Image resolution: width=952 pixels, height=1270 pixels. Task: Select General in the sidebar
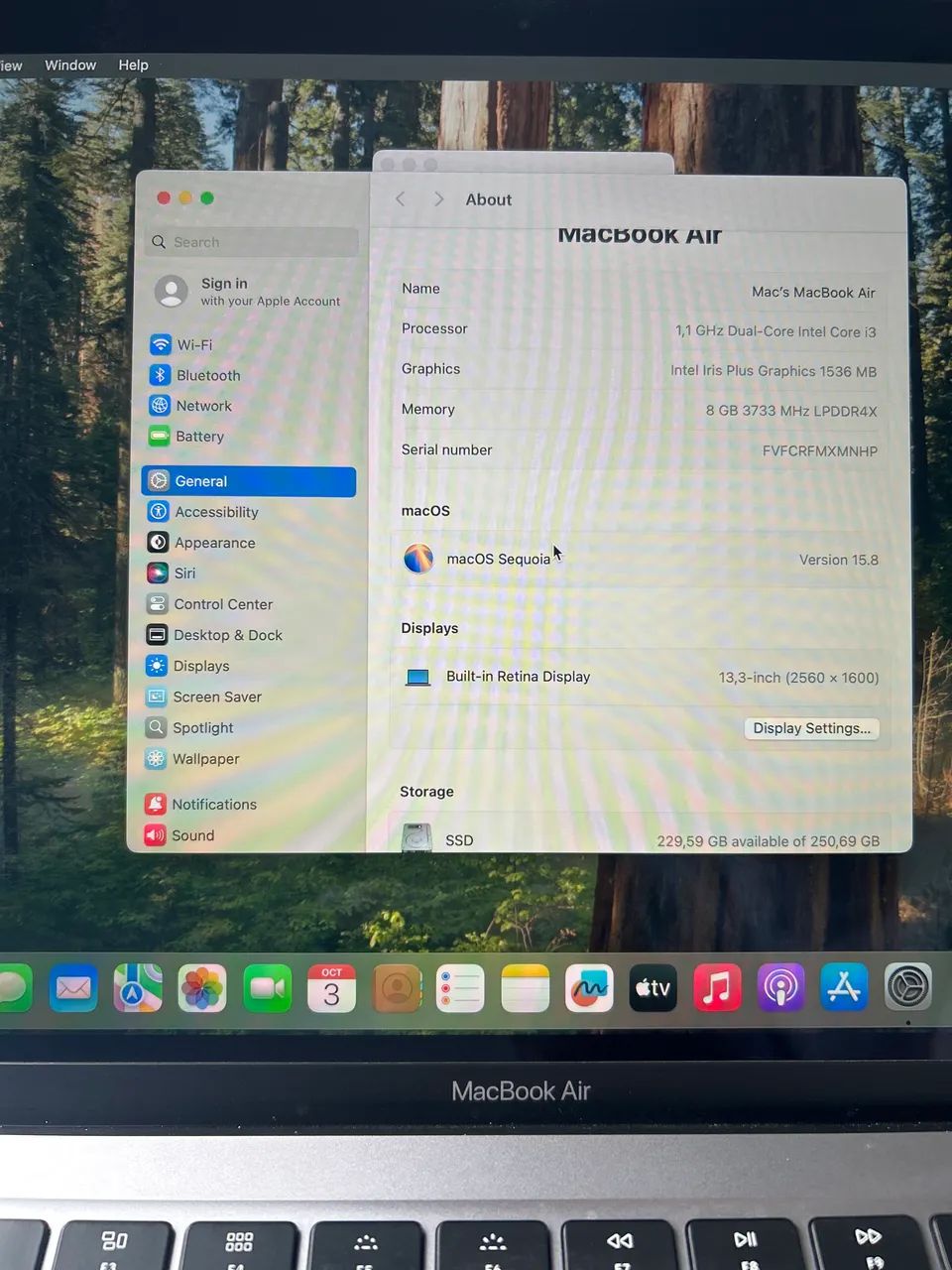249,481
